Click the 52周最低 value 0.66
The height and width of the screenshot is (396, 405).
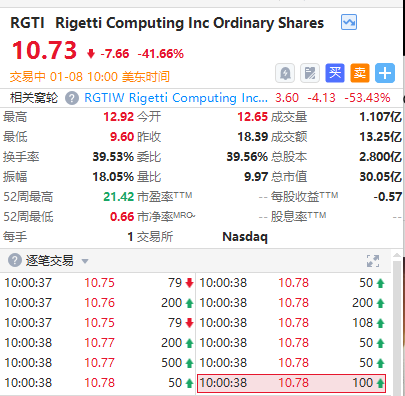122,217
